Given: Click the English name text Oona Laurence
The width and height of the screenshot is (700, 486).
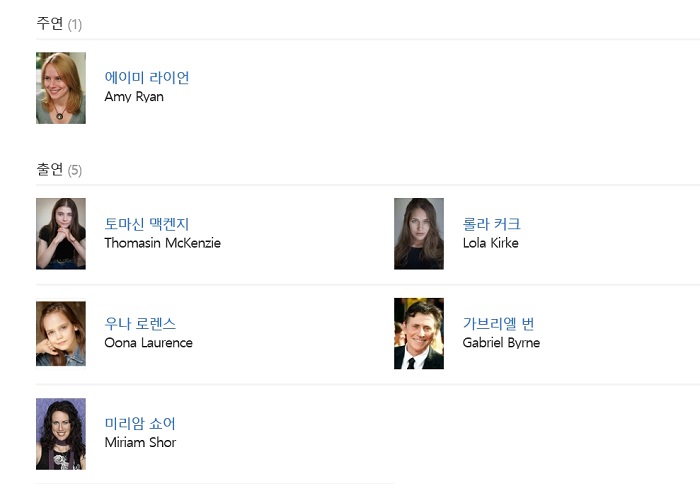Looking at the screenshot, I should coord(148,343).
